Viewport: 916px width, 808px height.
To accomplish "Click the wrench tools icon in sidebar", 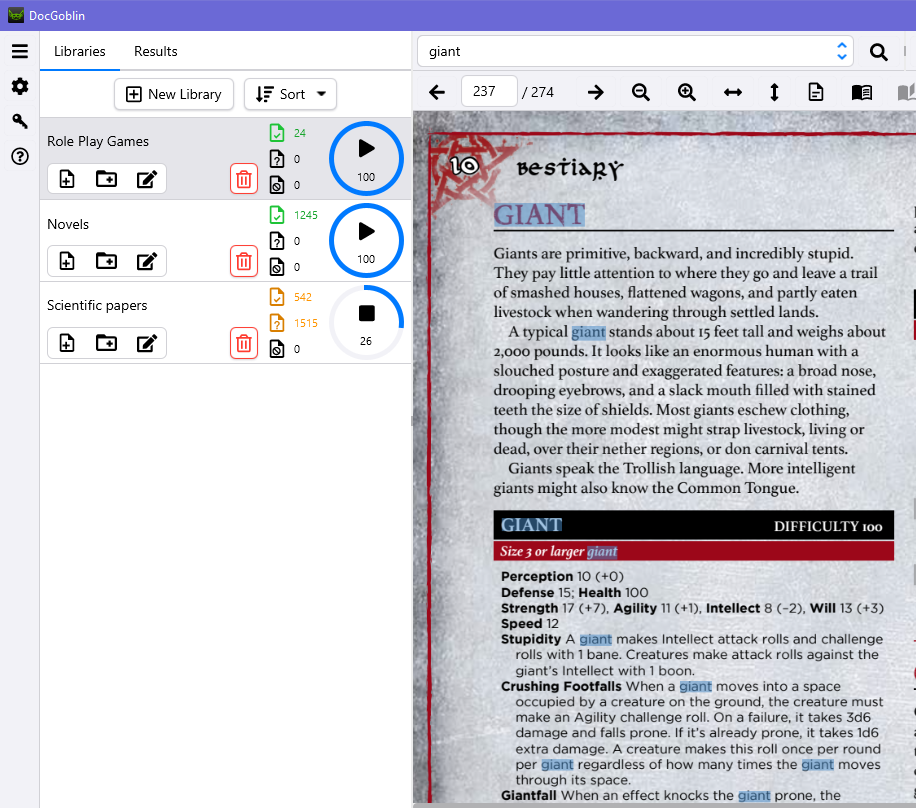I will click(20, 121).
